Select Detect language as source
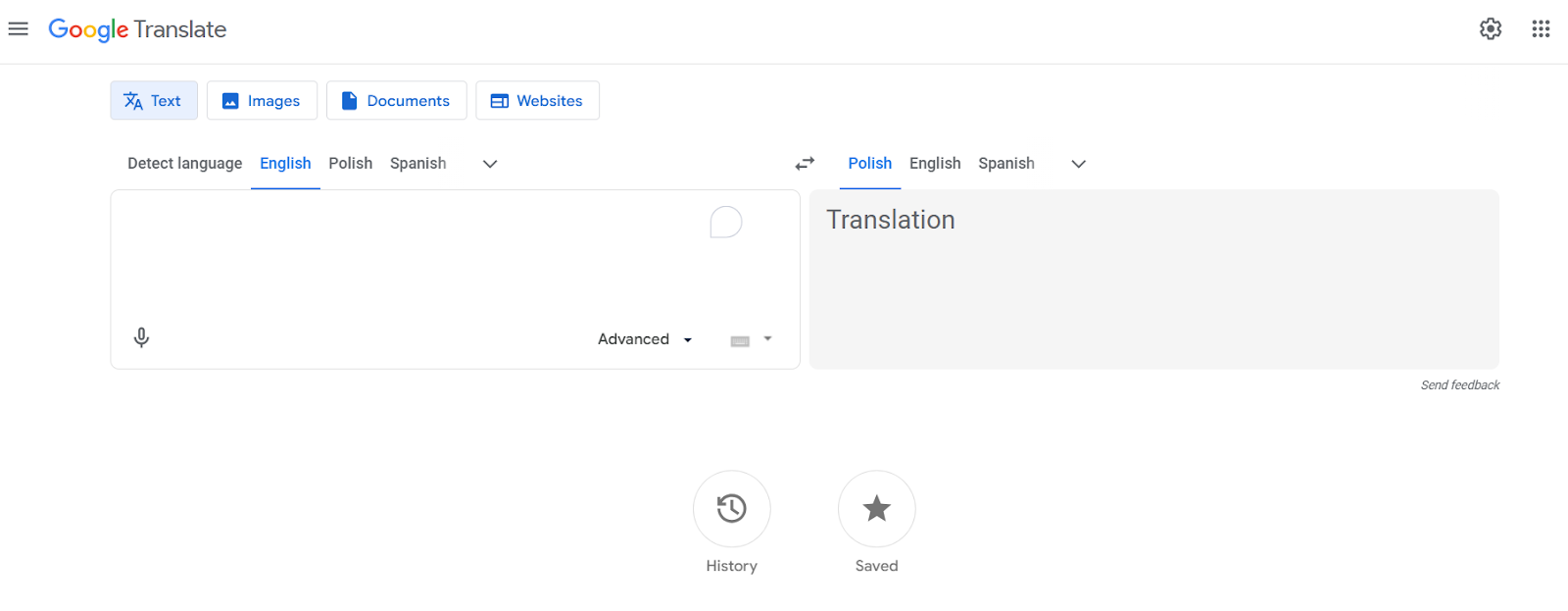Image resolution: width=1568 pixels, height=611 pixels. 184,164
